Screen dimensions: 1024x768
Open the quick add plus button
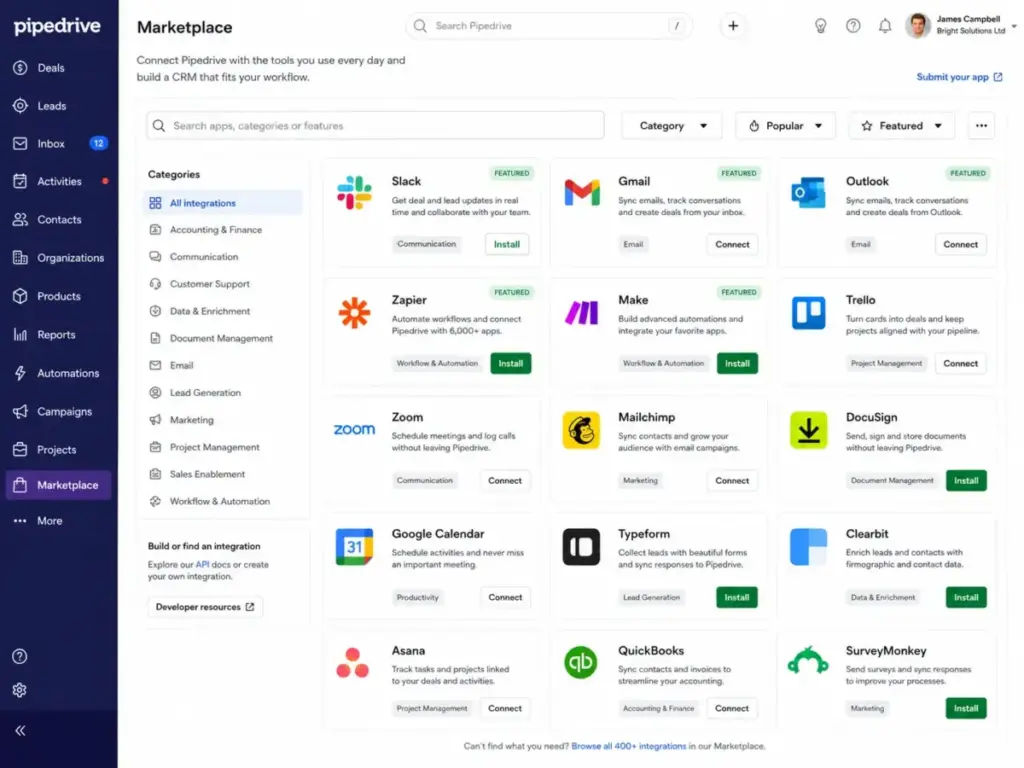coord(733,25)
